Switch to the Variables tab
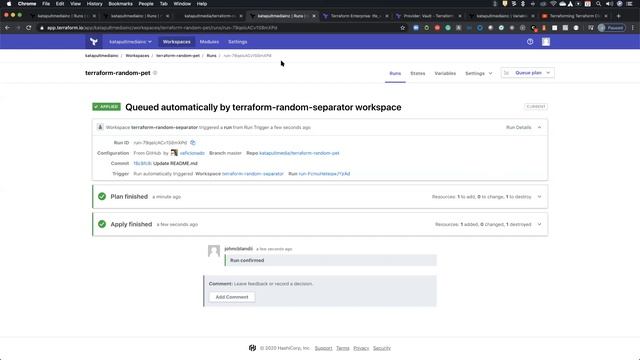640x360 pixels. pyautogui.click(x=445, y=73)
